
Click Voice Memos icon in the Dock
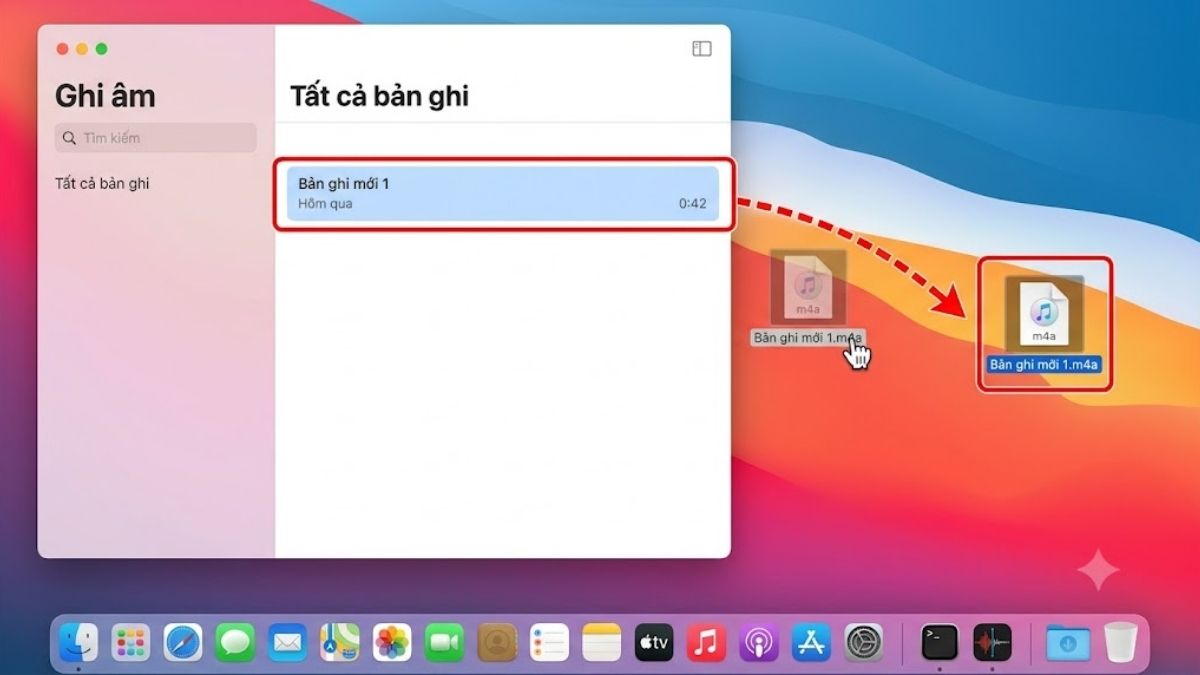[993, 642]
